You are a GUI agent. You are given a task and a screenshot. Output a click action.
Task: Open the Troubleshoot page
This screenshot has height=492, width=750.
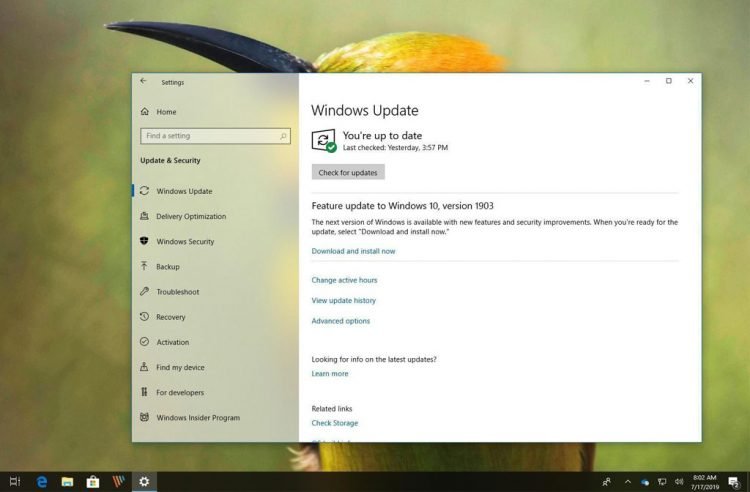pos(177,292)
